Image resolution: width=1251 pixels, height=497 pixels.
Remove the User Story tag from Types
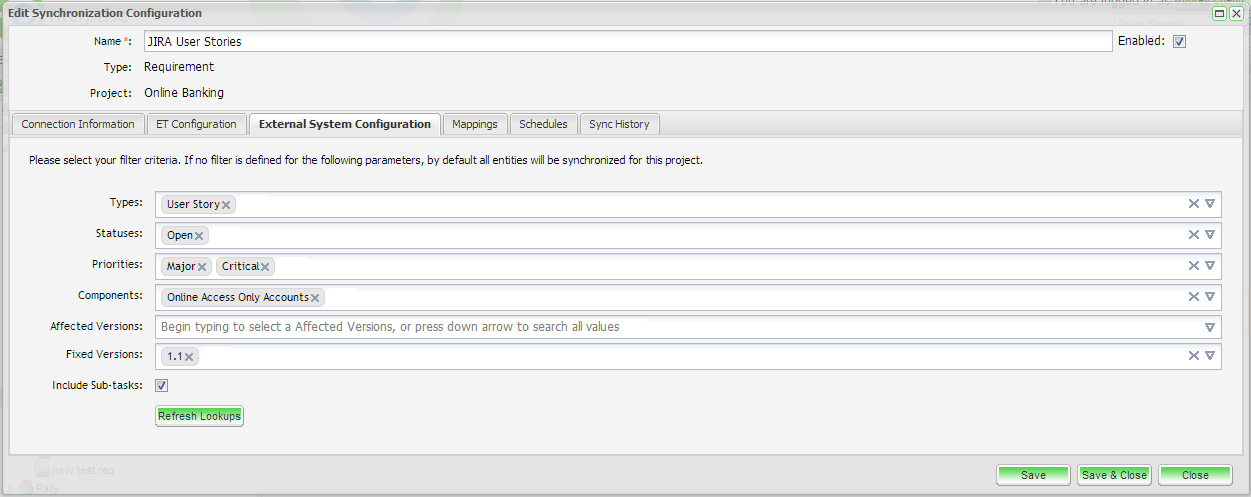227,205
